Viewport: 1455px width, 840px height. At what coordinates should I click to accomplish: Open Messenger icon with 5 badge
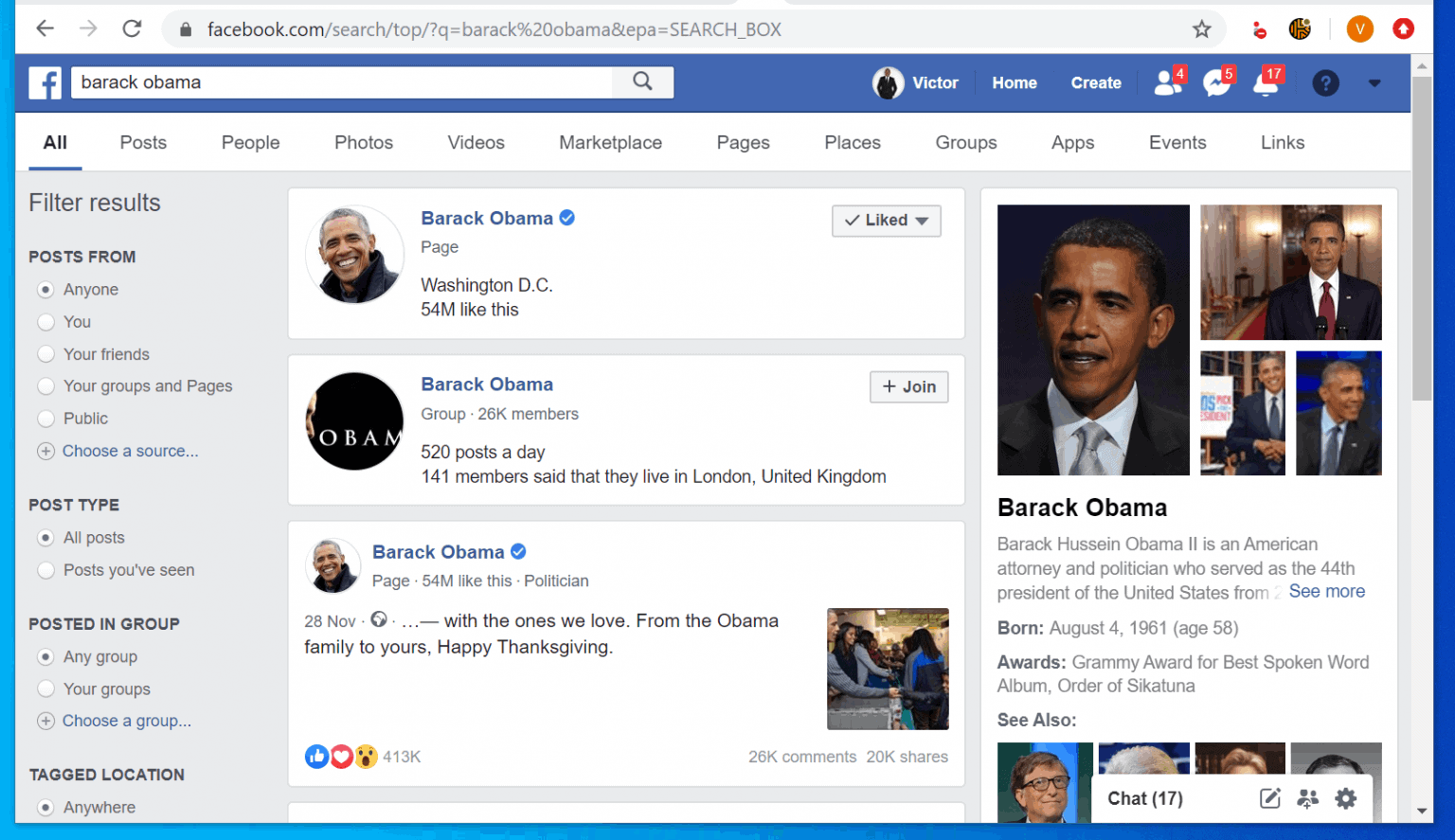(1217, 82)
